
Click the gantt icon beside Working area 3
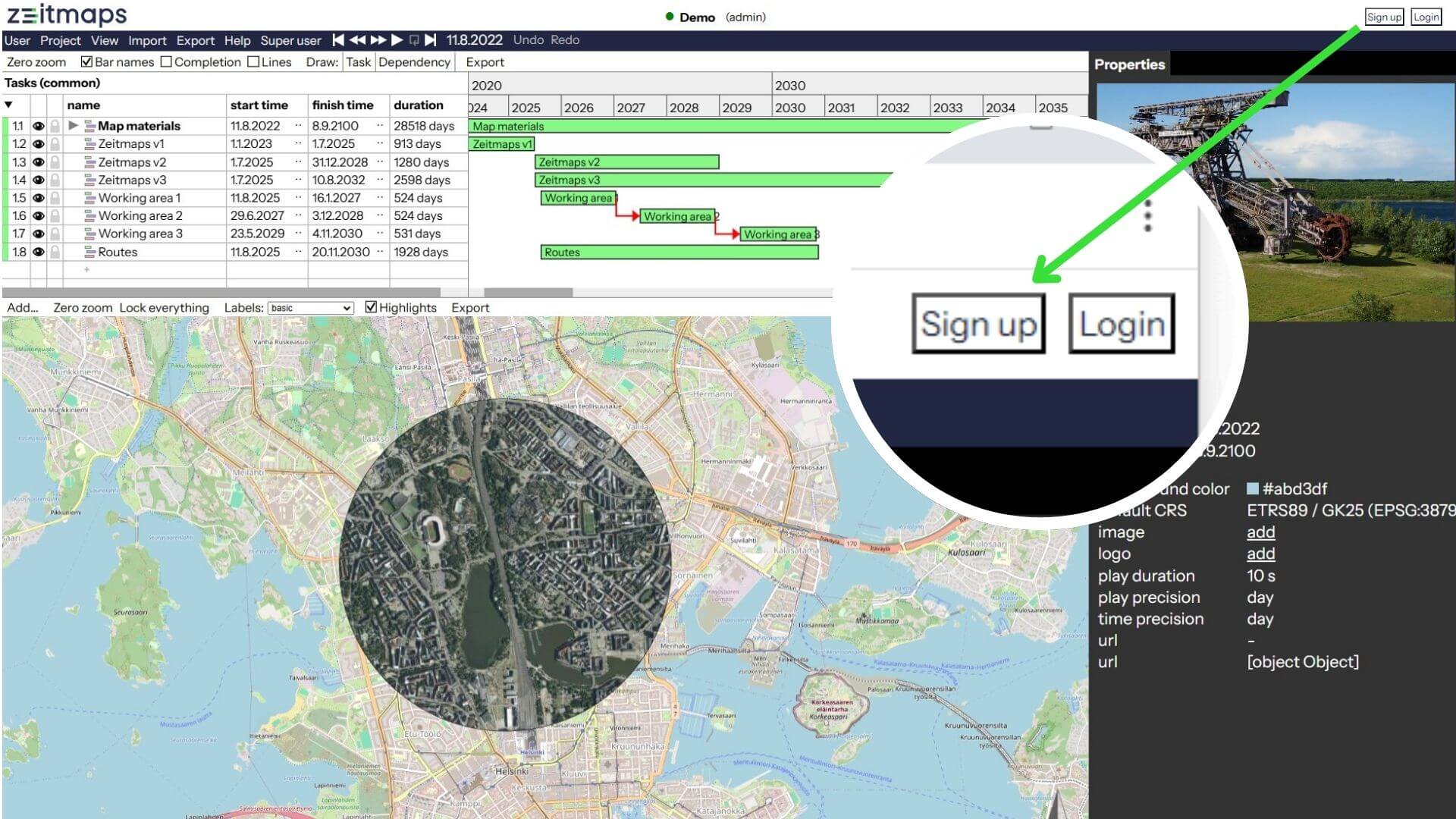point(89,234)
